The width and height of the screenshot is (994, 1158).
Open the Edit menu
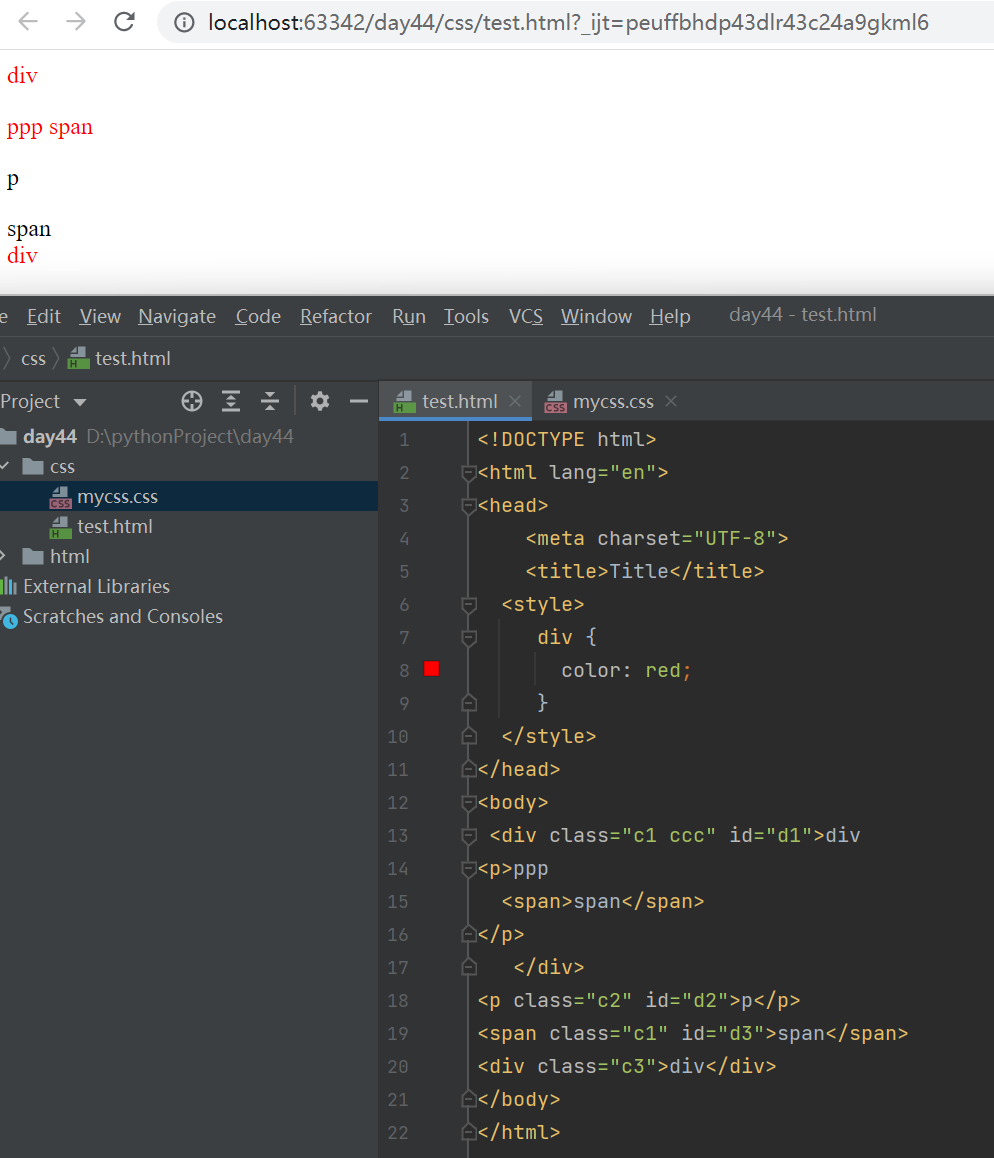44,316
